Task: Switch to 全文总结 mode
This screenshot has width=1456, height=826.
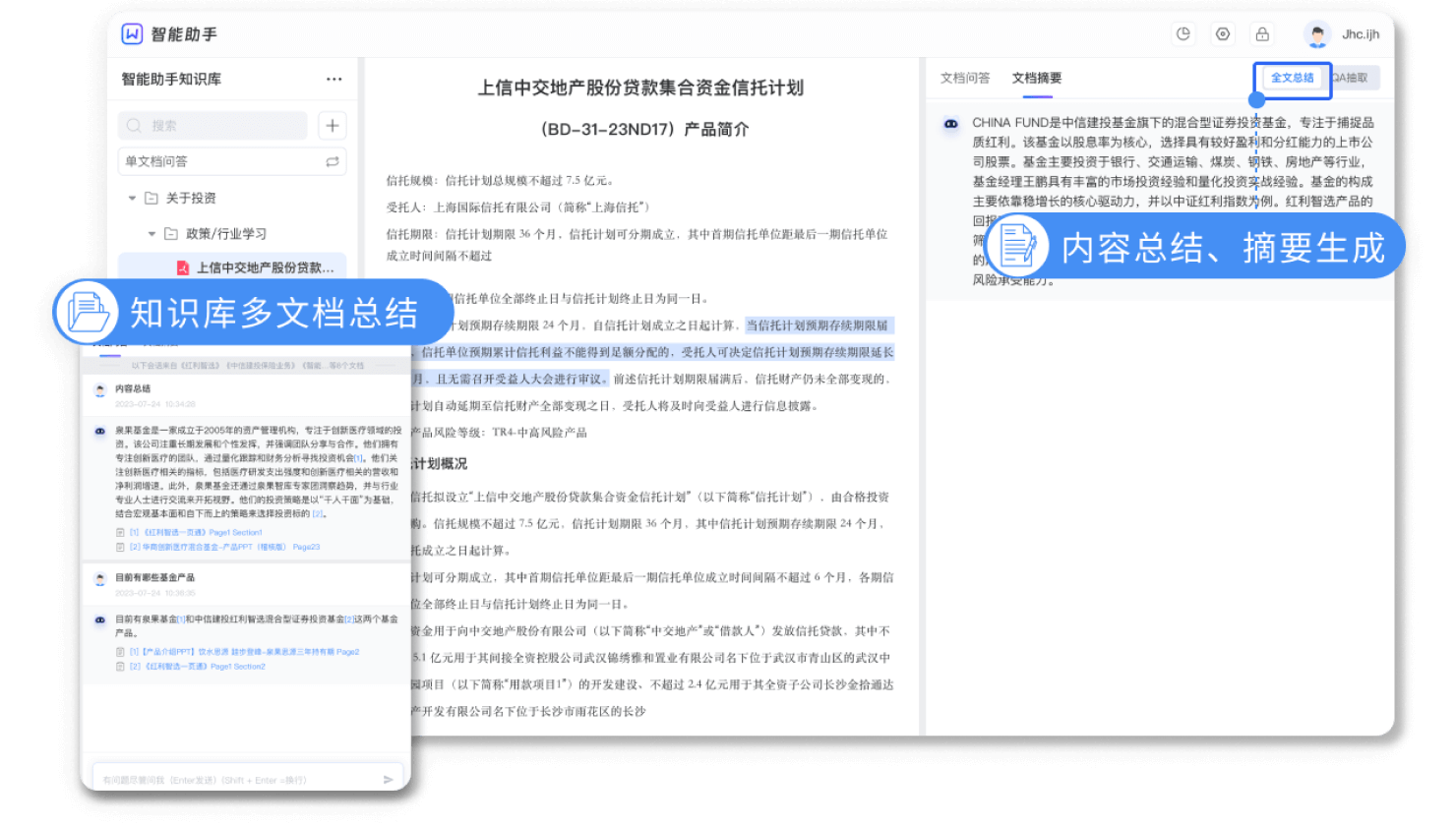Action: click(x=1291, y=78)
